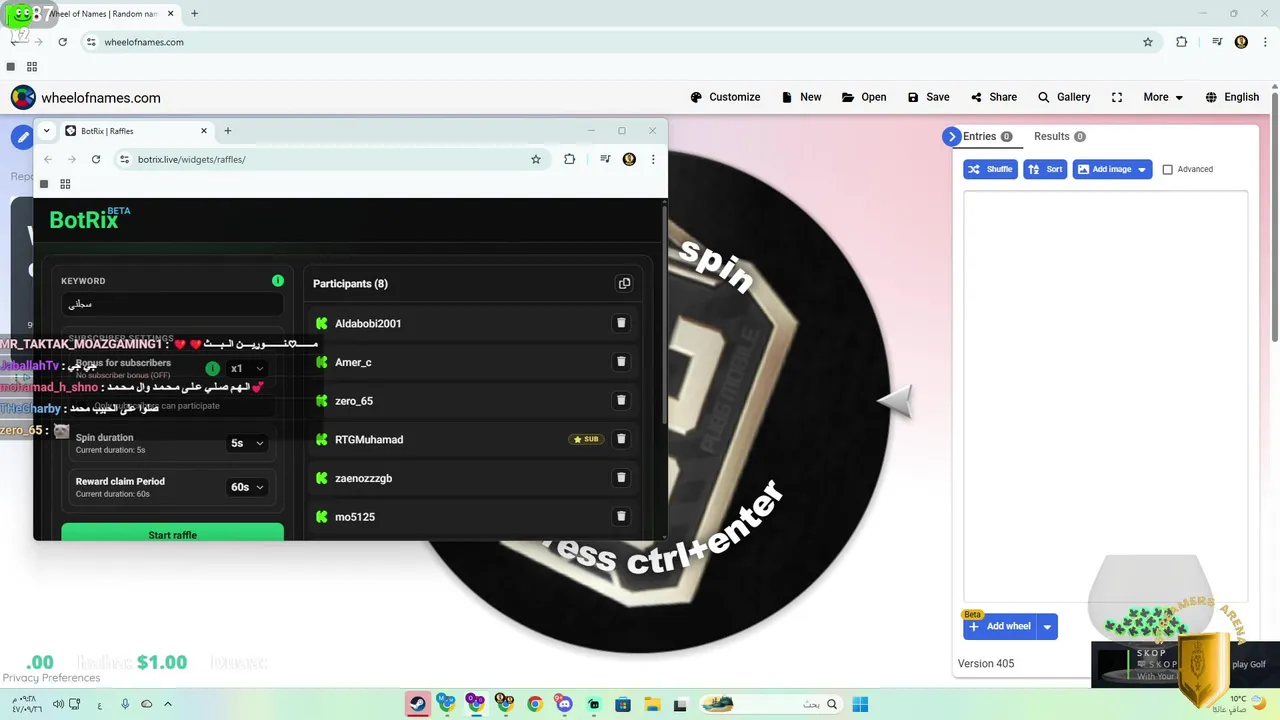Click the blue pencil edit icon
The image size is (1280, 720).
click(22, 138)
